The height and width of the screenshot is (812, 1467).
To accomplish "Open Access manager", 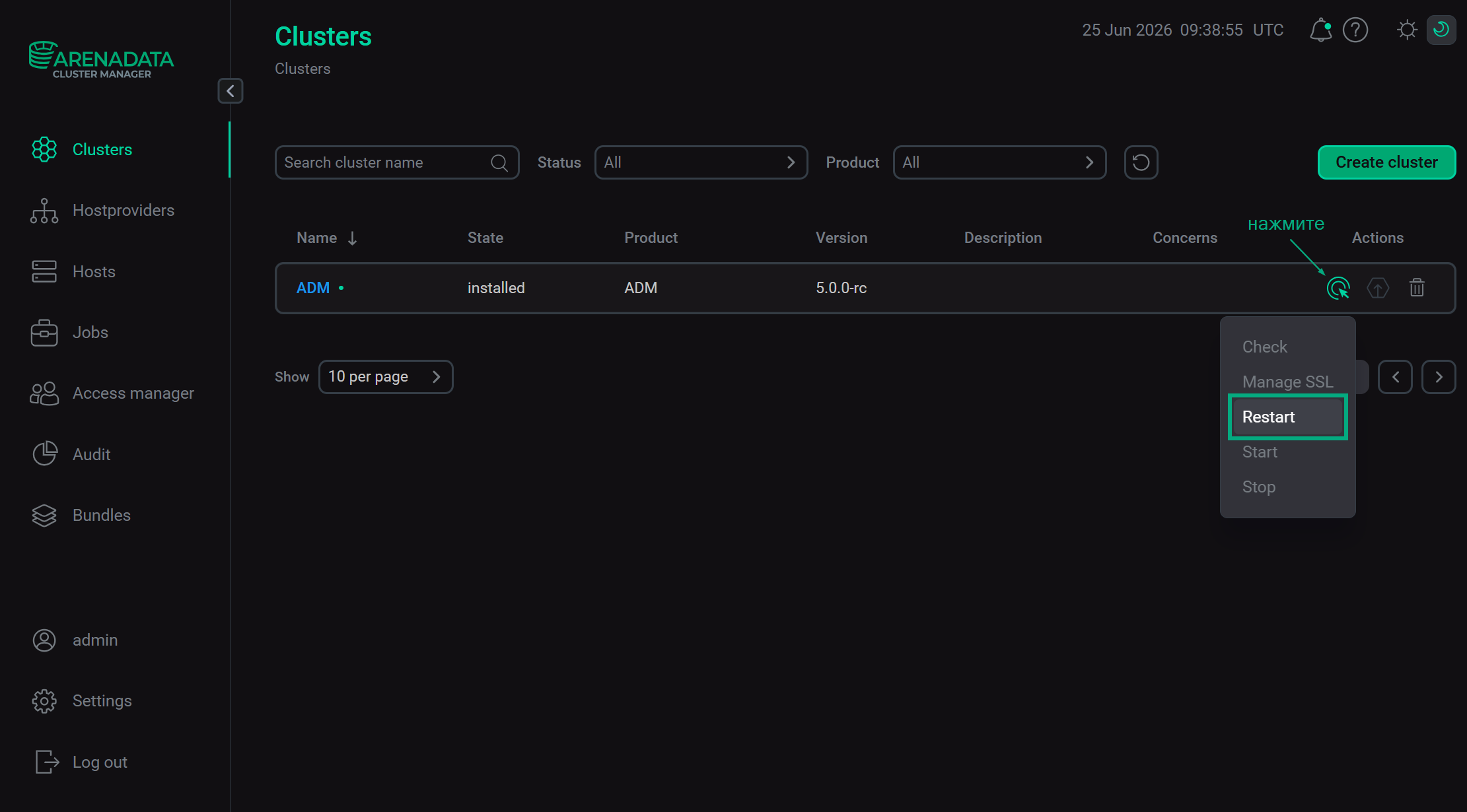I will coord(133,393).
